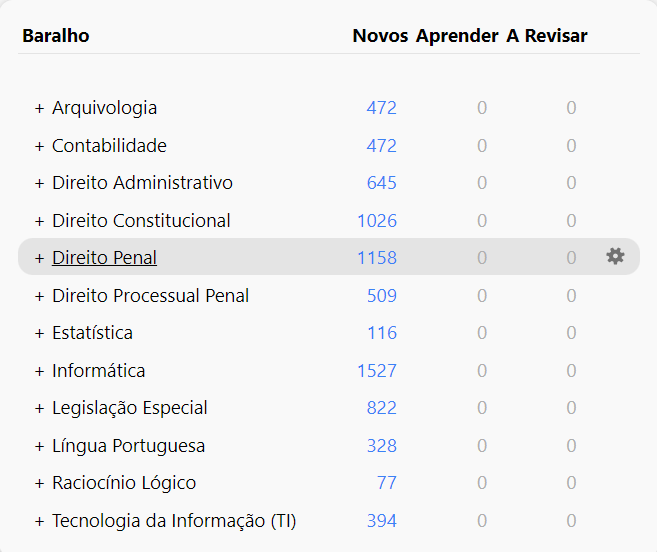Click the Novos column header

coord(380,36)
